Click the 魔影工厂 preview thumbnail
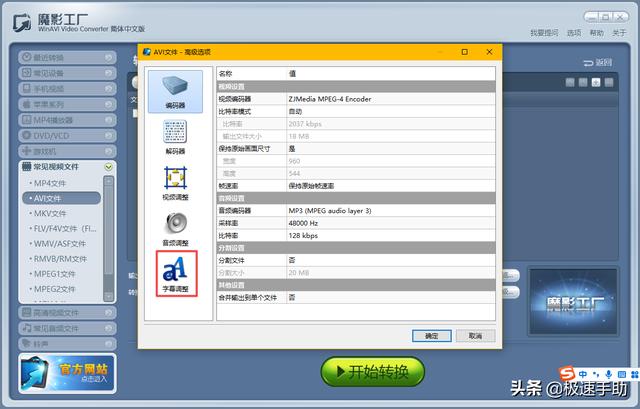 pos(573,302)
